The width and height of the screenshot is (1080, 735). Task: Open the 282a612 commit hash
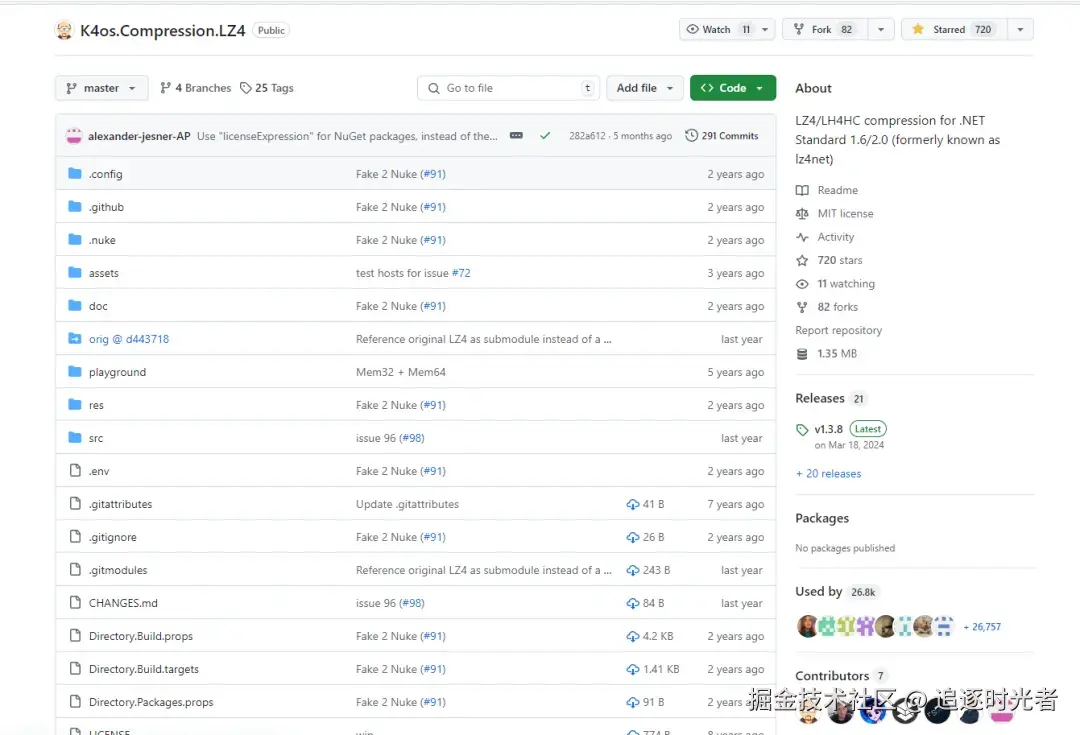coord(587,136)
